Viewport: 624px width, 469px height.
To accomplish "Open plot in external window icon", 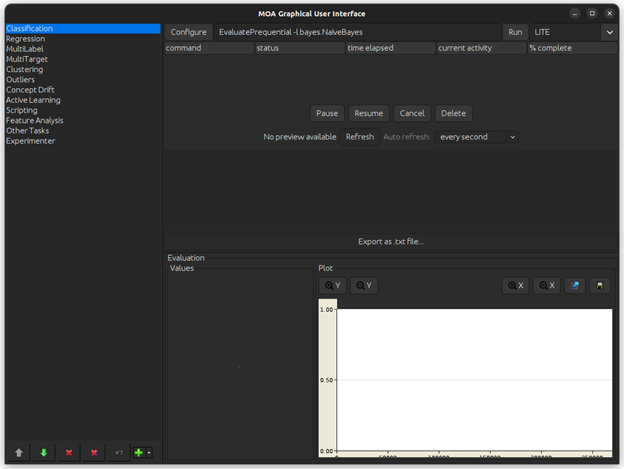I will coord(575,286).
